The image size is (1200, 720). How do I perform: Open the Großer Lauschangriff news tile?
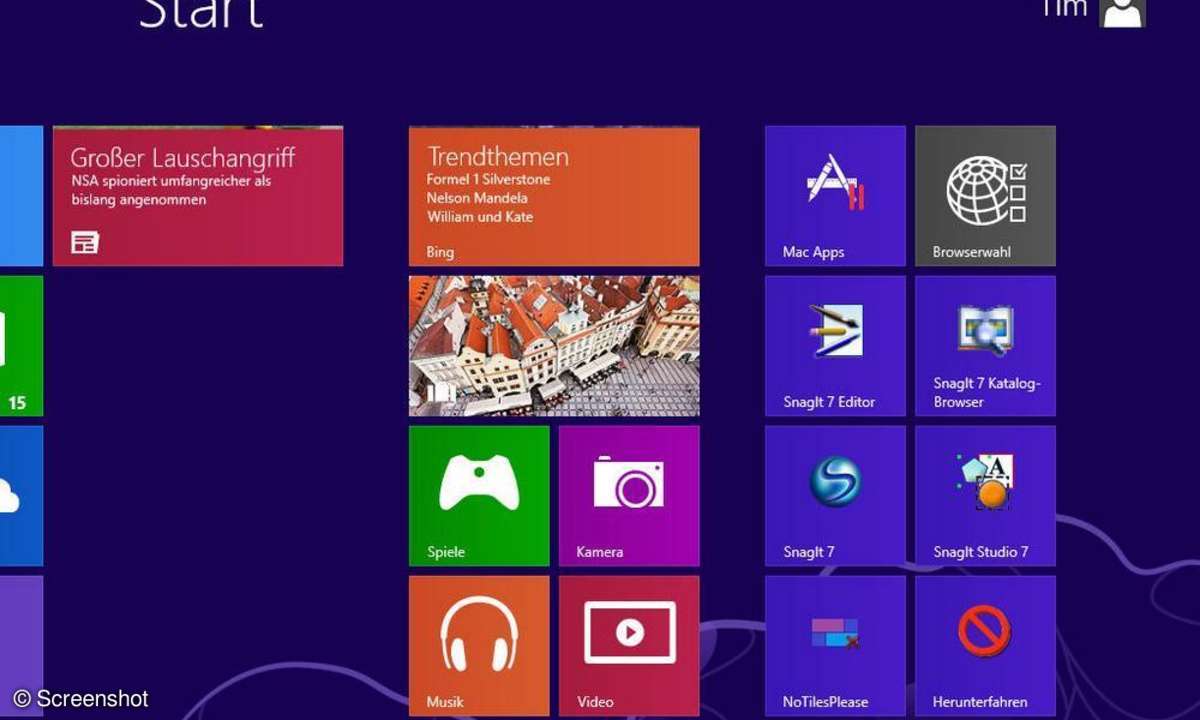(198, 196)
